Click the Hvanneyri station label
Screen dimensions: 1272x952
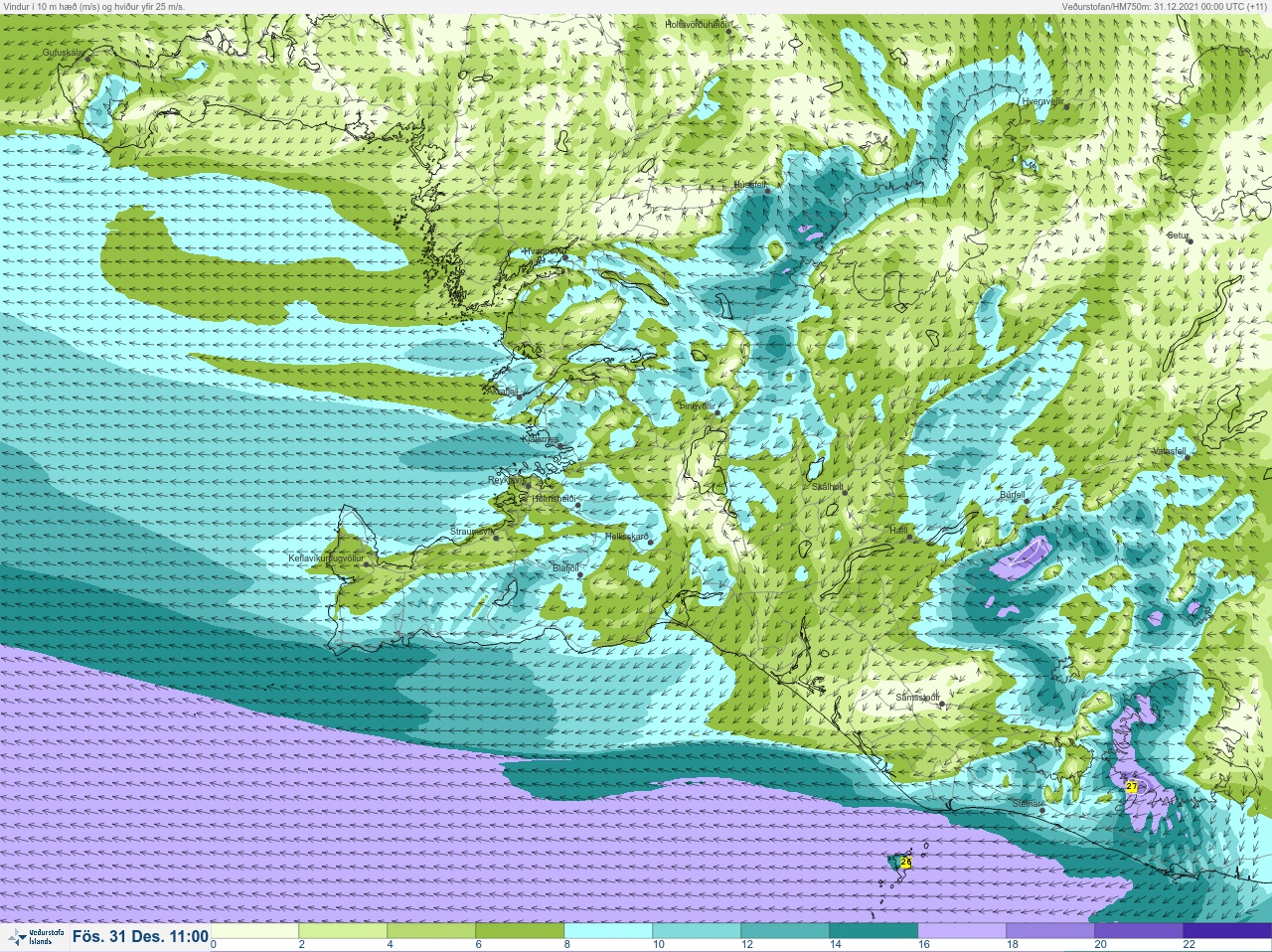pos(546,251)
